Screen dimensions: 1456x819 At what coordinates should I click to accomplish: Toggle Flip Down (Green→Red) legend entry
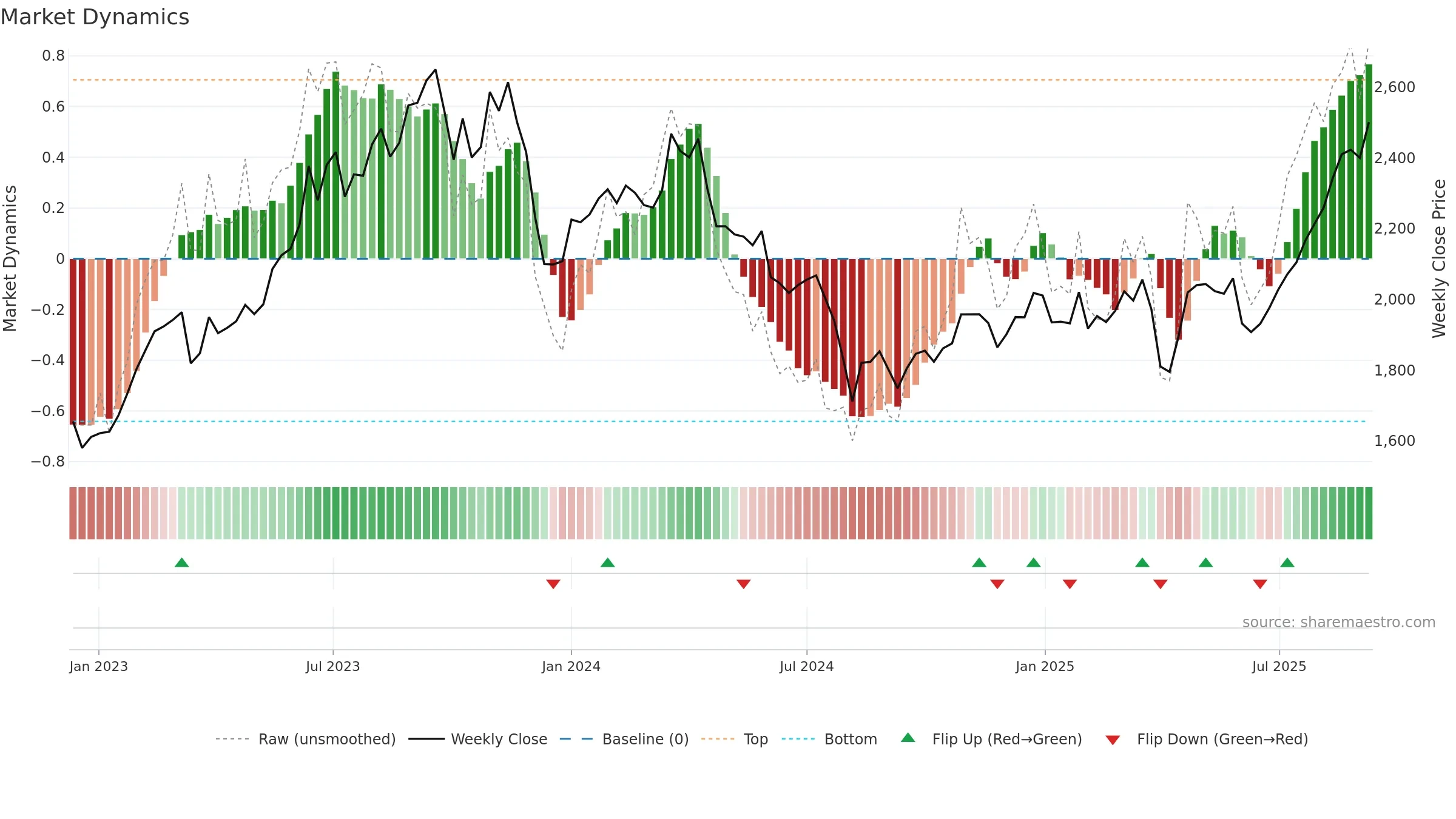(x=1207, y=739)
